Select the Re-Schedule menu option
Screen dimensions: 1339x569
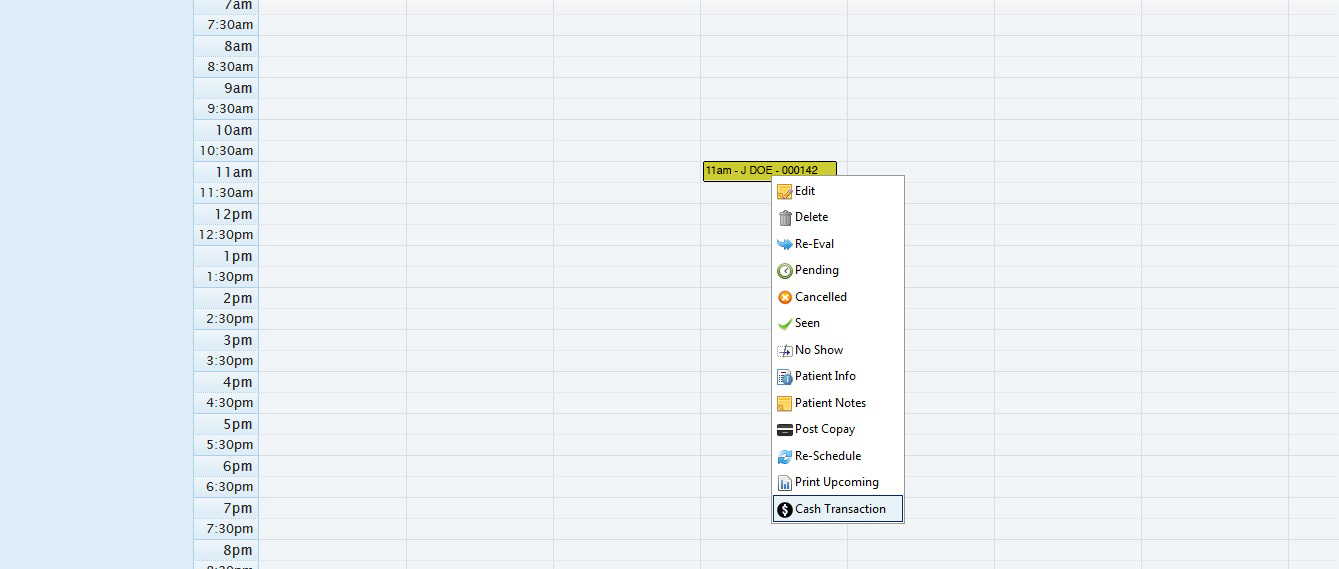click(827, 456)
